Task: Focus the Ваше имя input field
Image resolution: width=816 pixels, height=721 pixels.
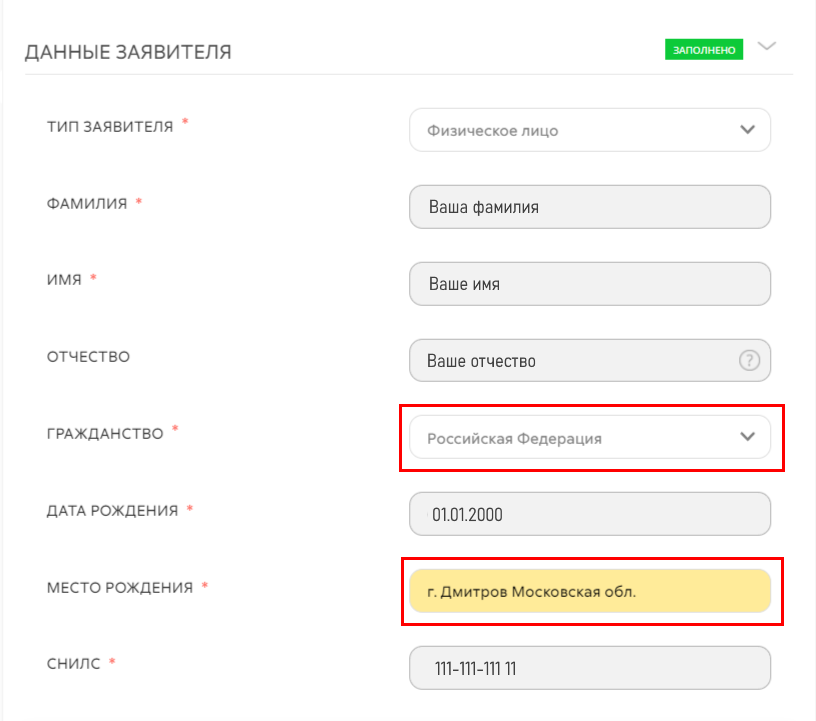Action: coord(590,284)
